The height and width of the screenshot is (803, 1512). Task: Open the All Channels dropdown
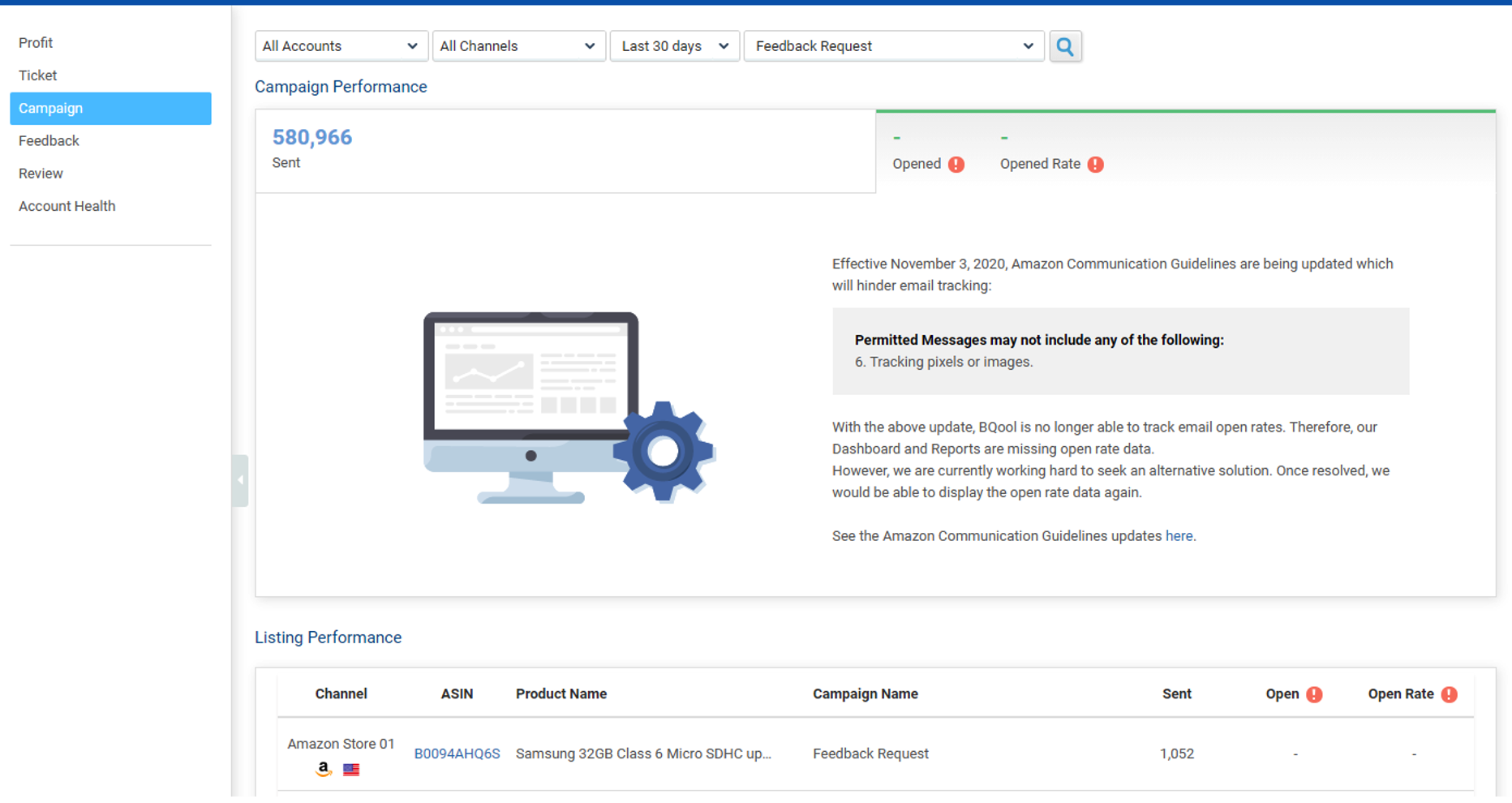(x=518, y=46)
